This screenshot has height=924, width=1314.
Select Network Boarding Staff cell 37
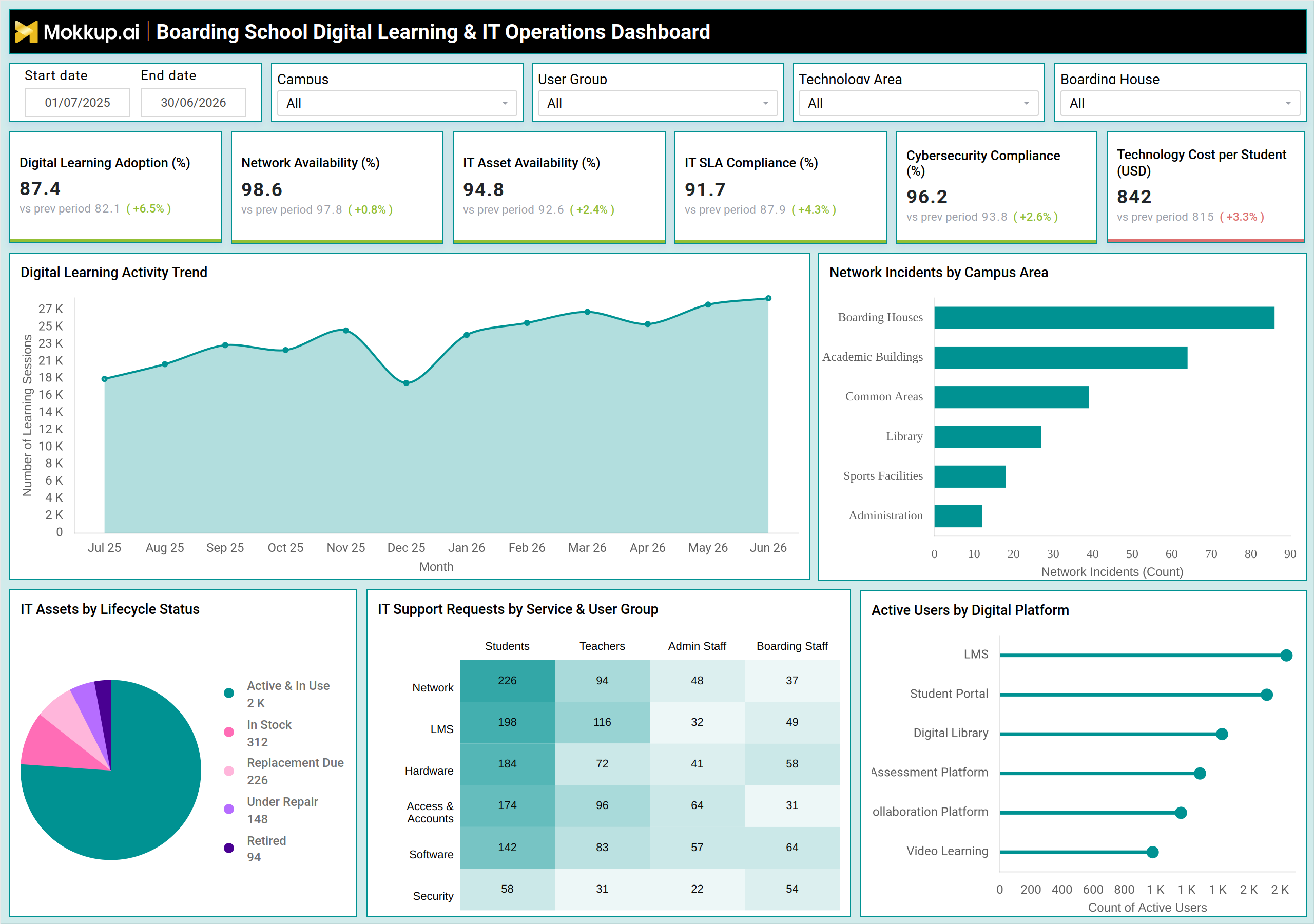[792, 681]
